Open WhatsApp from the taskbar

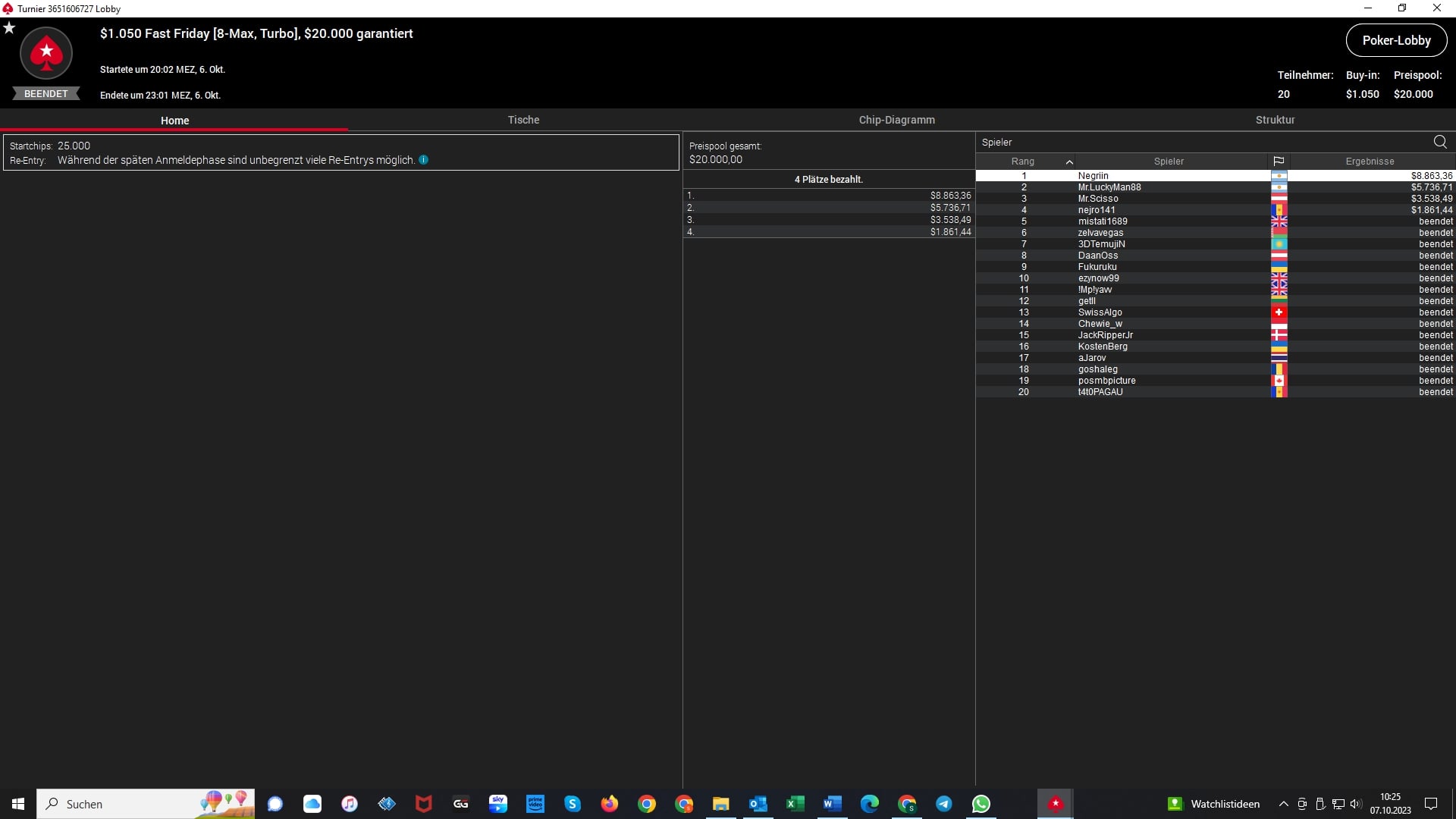tap(981, 804)
